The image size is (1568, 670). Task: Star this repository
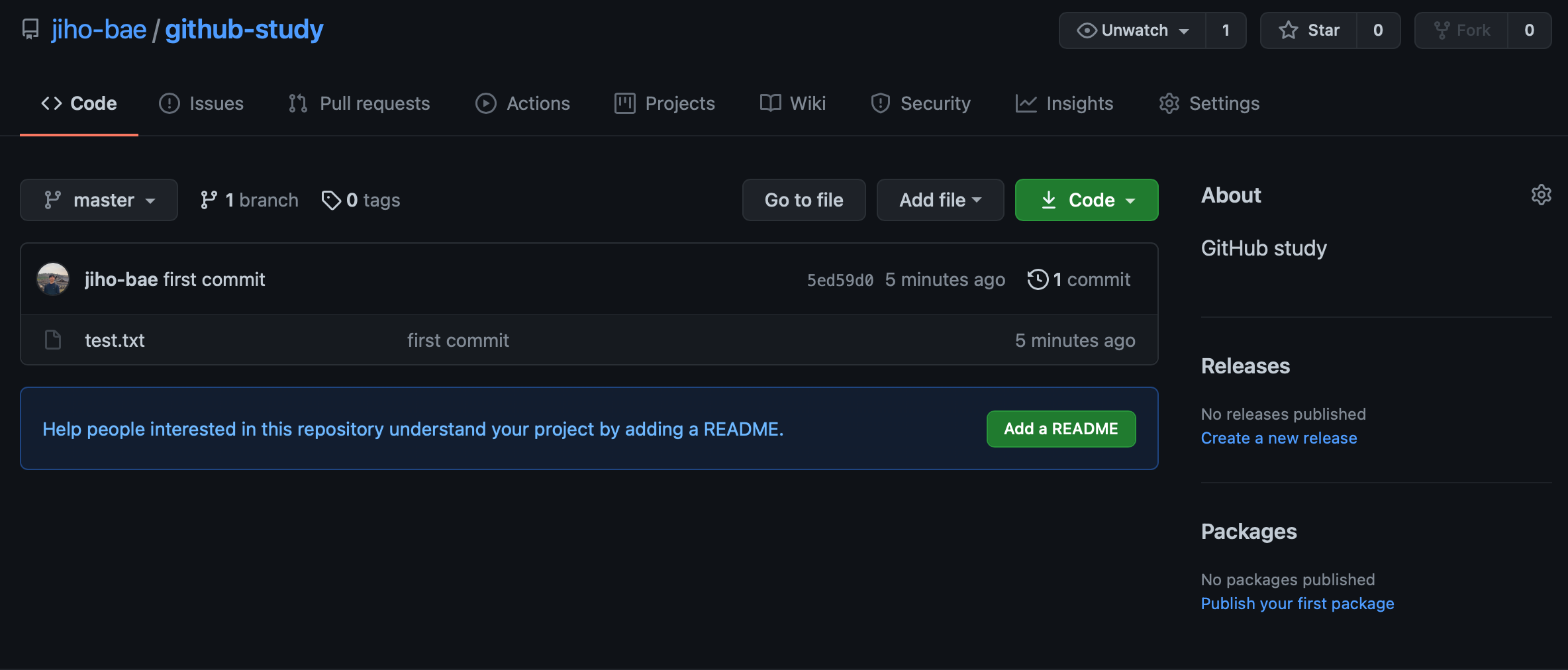click(x=1308, y=30)
